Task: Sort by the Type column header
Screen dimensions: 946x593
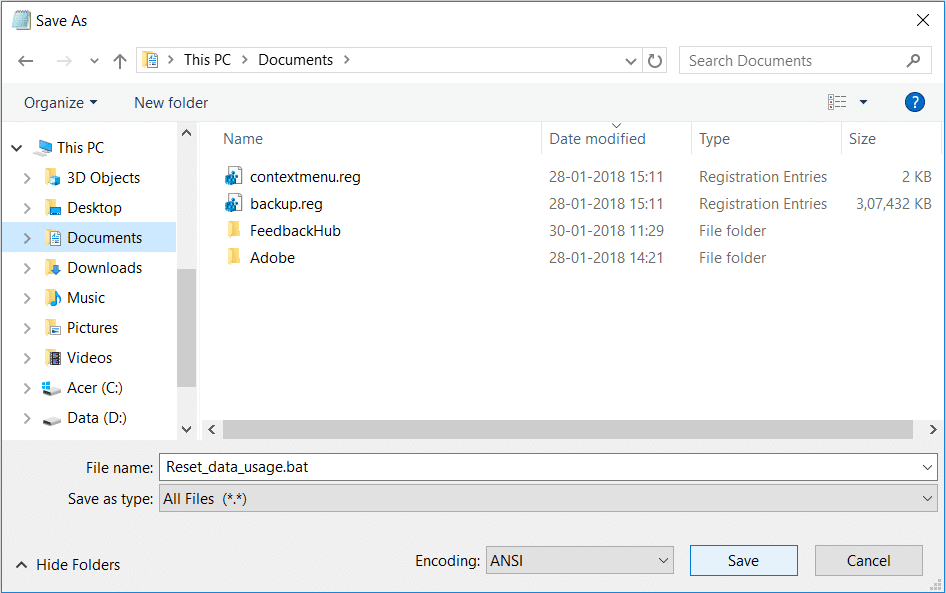Action: point(714,139)
